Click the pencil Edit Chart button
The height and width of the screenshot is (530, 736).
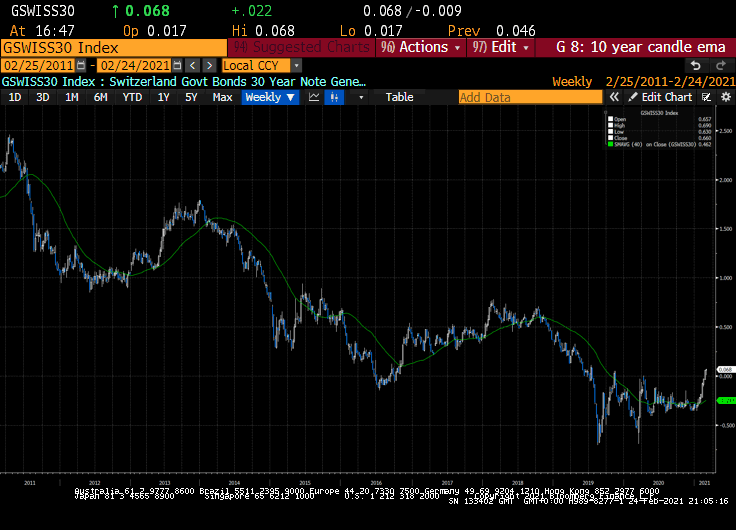(x=660, y=97)
